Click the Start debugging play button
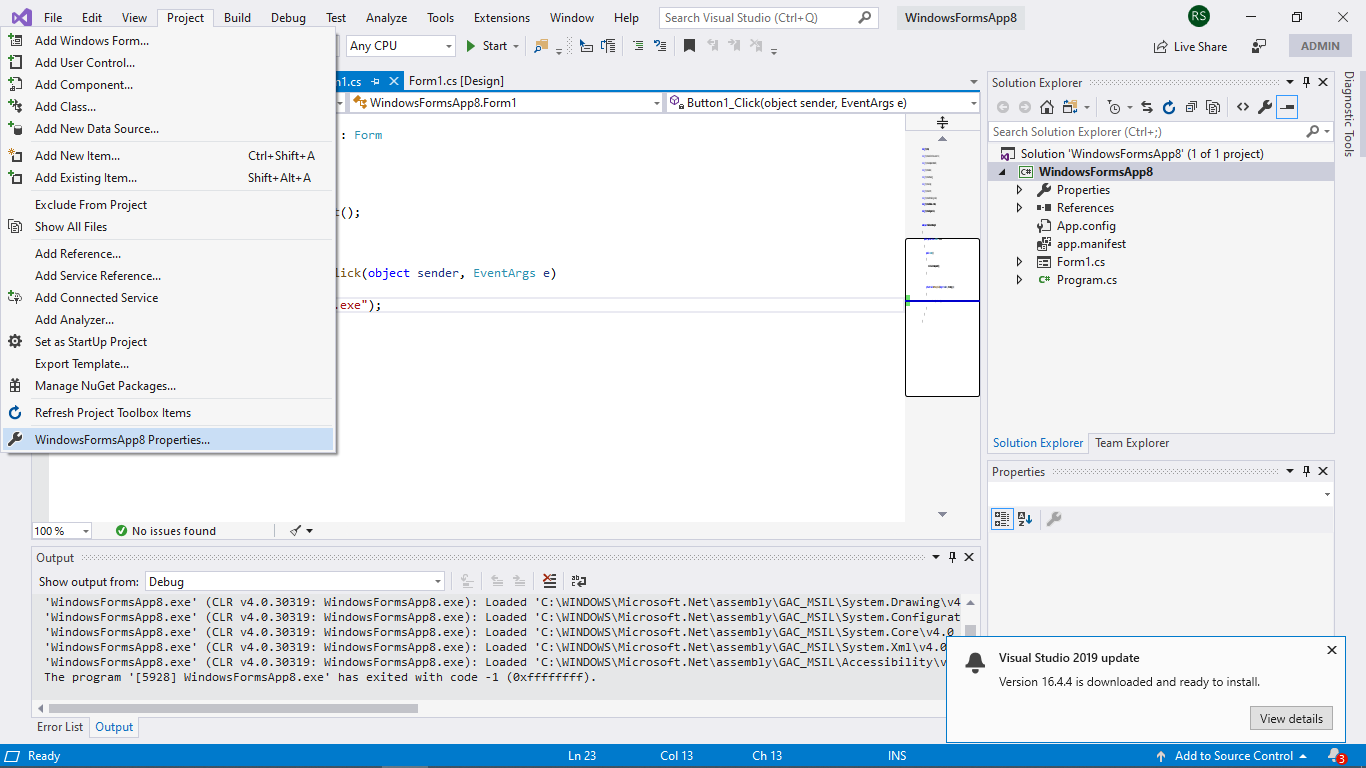 point(471,46)
